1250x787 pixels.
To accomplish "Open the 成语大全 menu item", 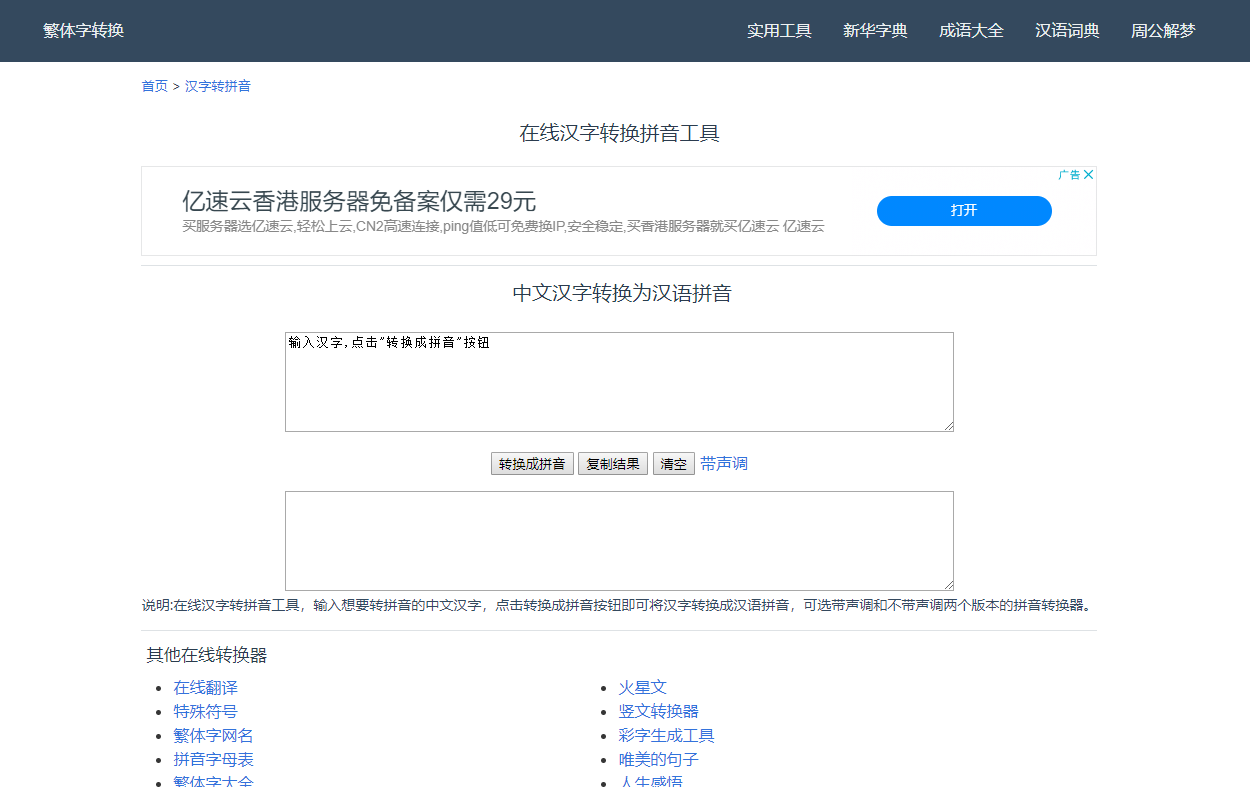I will [971, 31].
